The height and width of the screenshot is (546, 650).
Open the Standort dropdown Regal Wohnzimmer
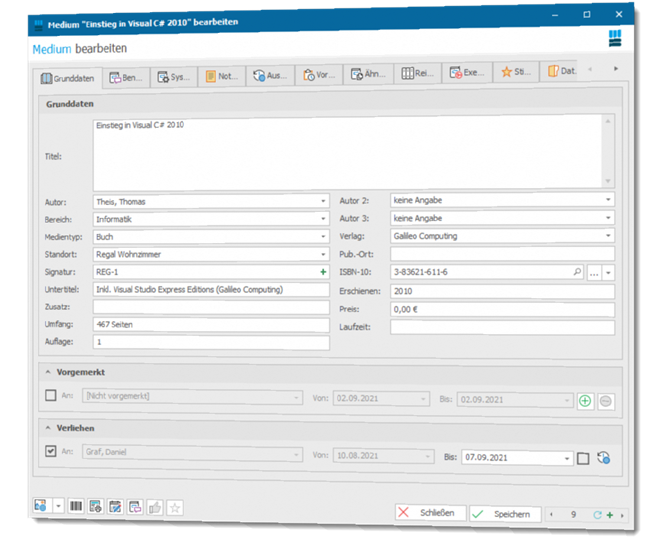pyautogui.click(x=323, y=254)
